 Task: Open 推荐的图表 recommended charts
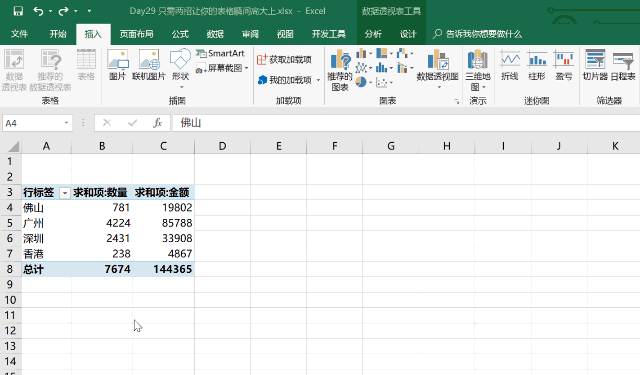click(x=340, y=69)
